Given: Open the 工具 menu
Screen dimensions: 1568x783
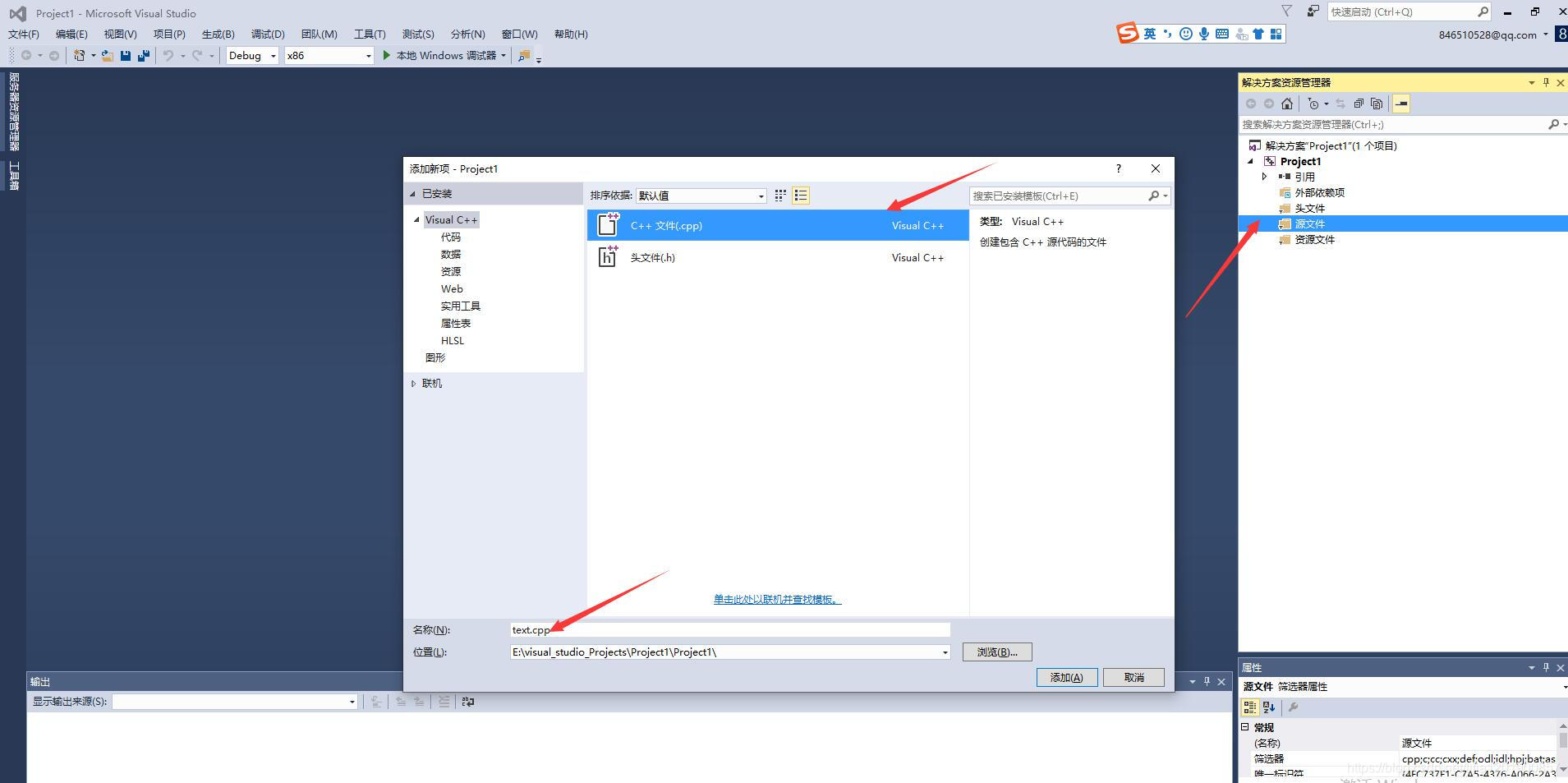Looking at the screenshot, I should point(370,34).
